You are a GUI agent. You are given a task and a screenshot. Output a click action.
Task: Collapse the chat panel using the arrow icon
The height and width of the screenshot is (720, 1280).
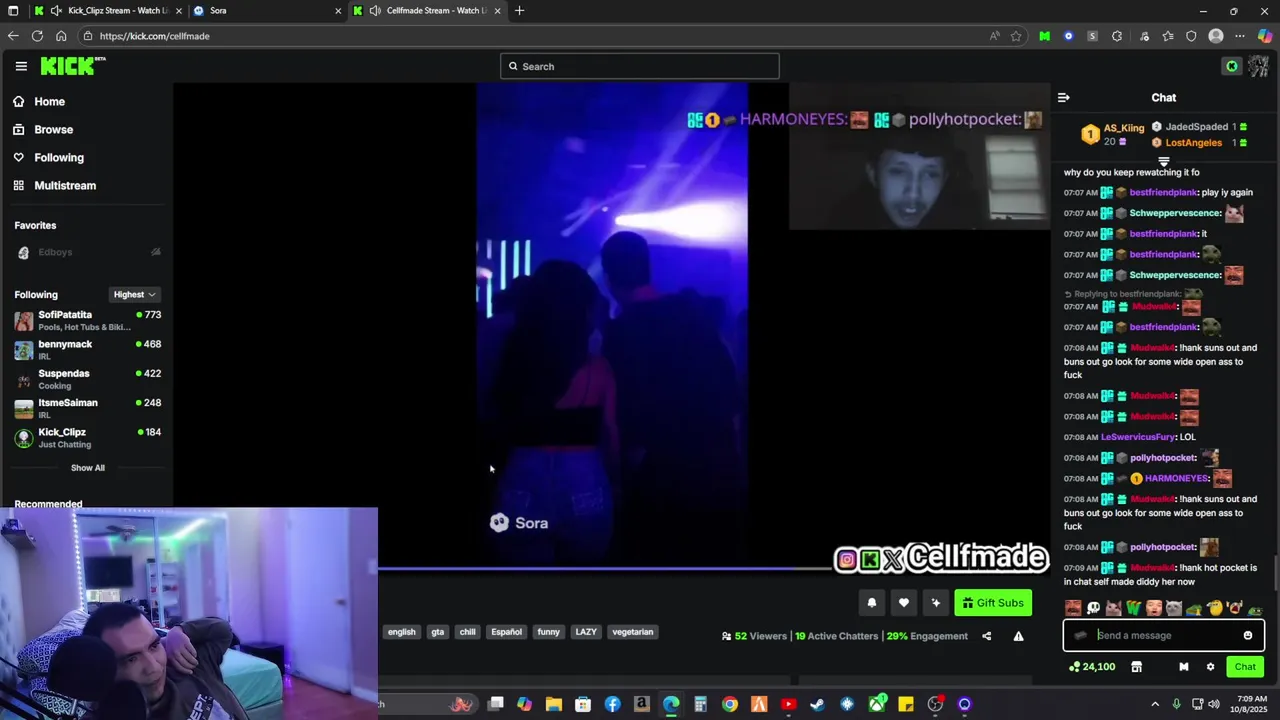point(1063,98)
